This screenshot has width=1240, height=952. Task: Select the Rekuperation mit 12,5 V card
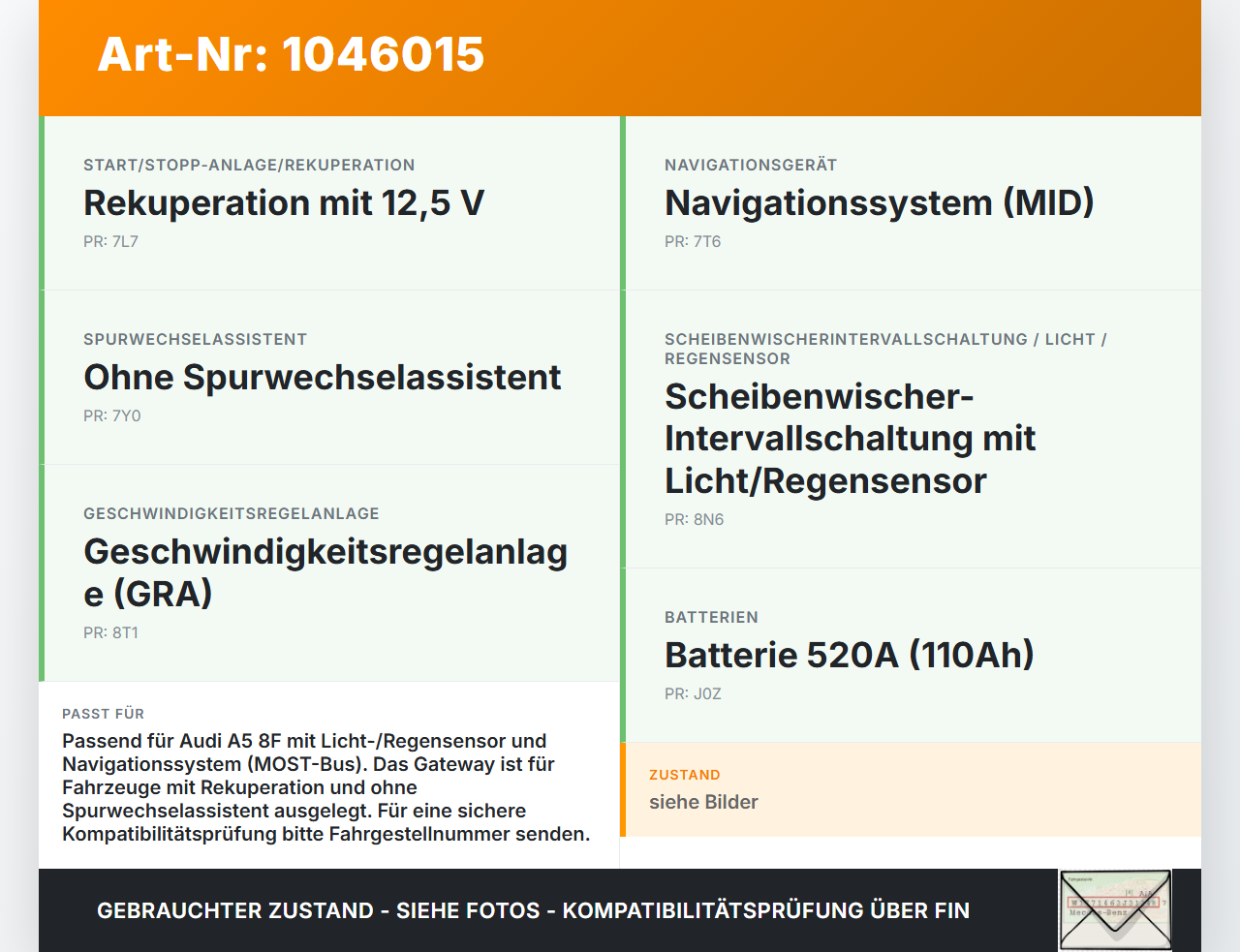point(329,203)
